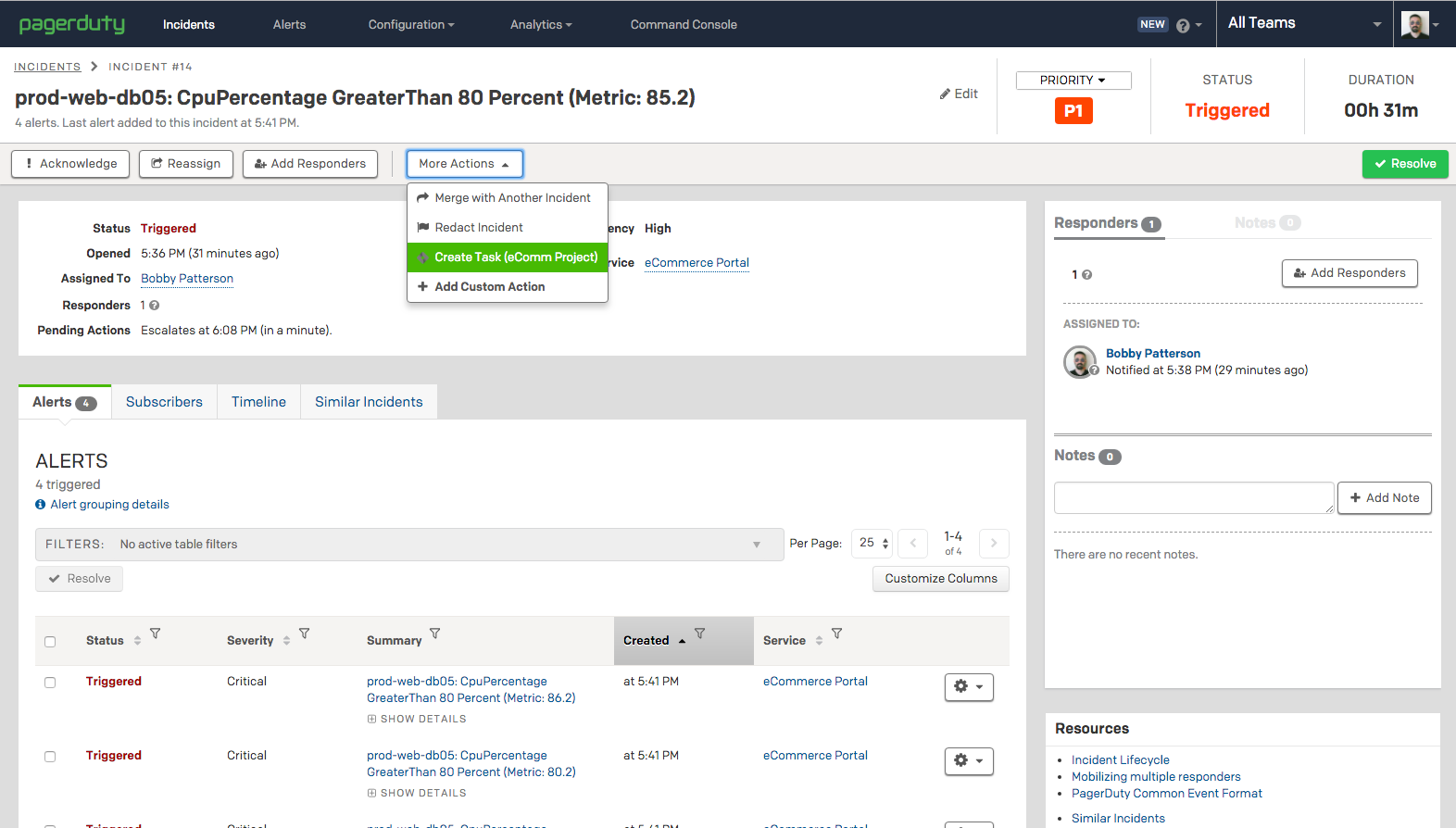1456x828 pixels.
Task: Click the Alert grouping details info icon
Action: 41,505
